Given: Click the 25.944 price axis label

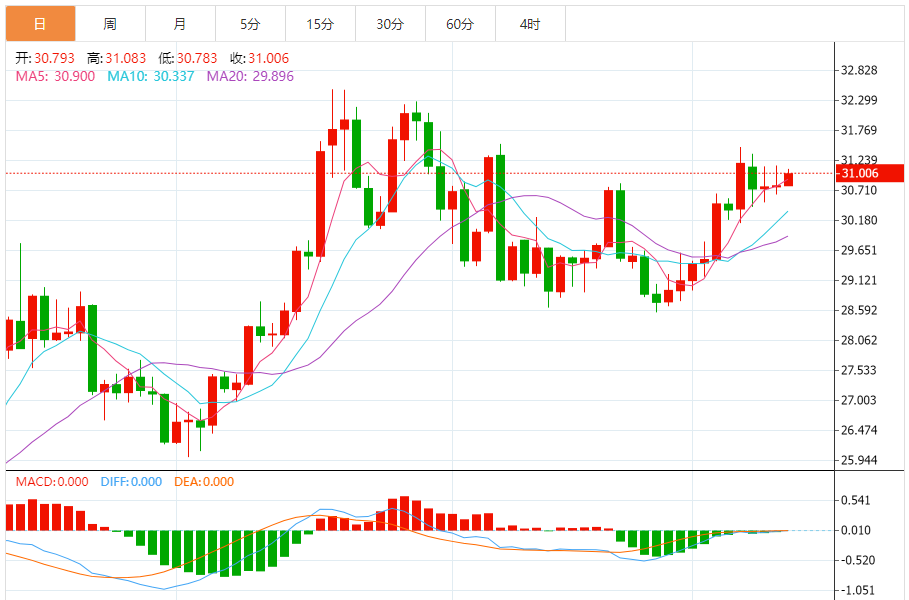Looking at the screenshot, I should (859, 460).
